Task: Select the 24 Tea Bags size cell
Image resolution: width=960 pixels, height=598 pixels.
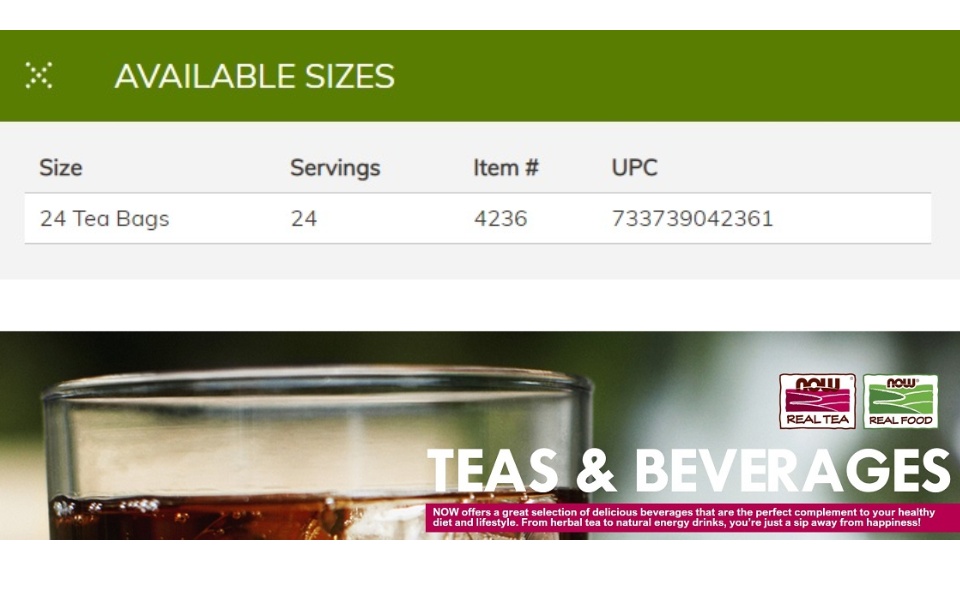Action: point(105,219)
